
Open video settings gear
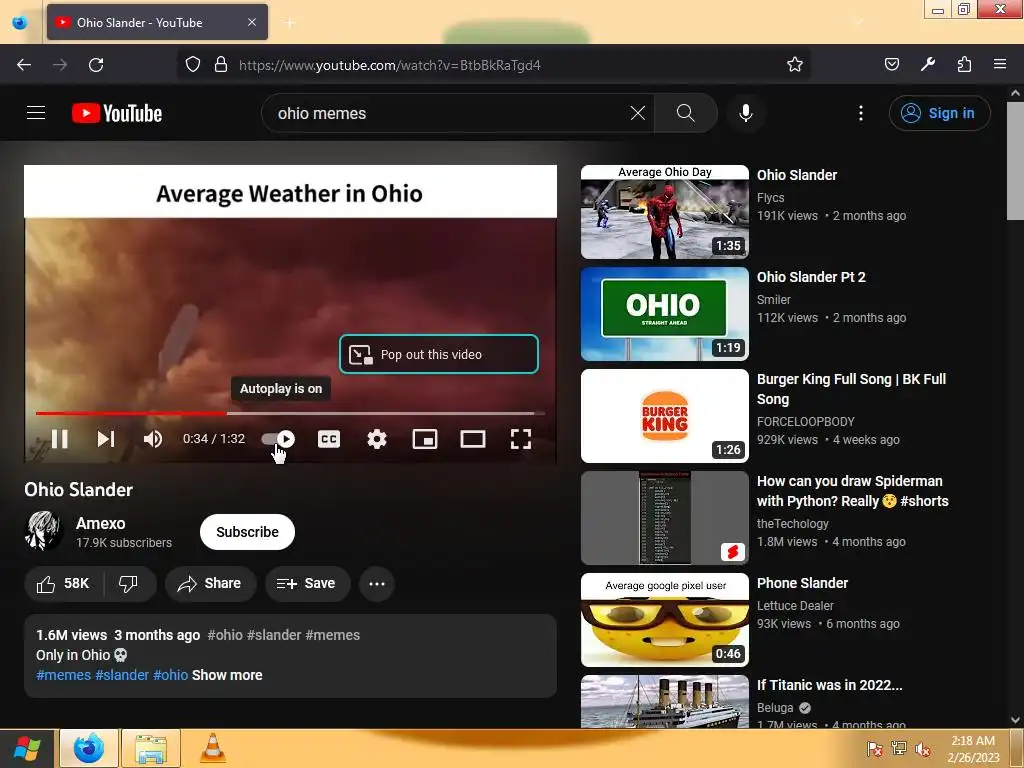[x=377, y=439]
